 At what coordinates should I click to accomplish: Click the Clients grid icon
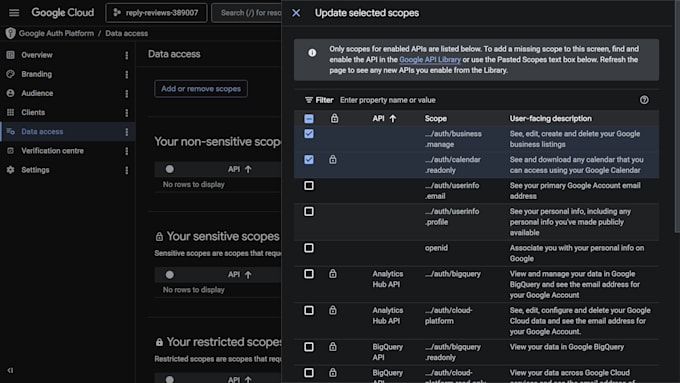[10, 112]
